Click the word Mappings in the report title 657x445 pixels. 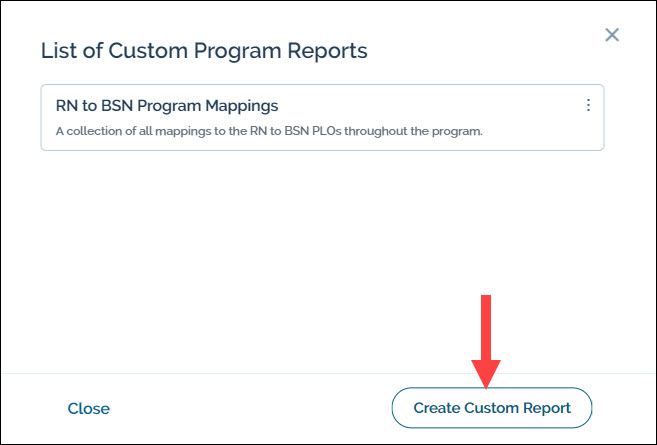point(242,105)
